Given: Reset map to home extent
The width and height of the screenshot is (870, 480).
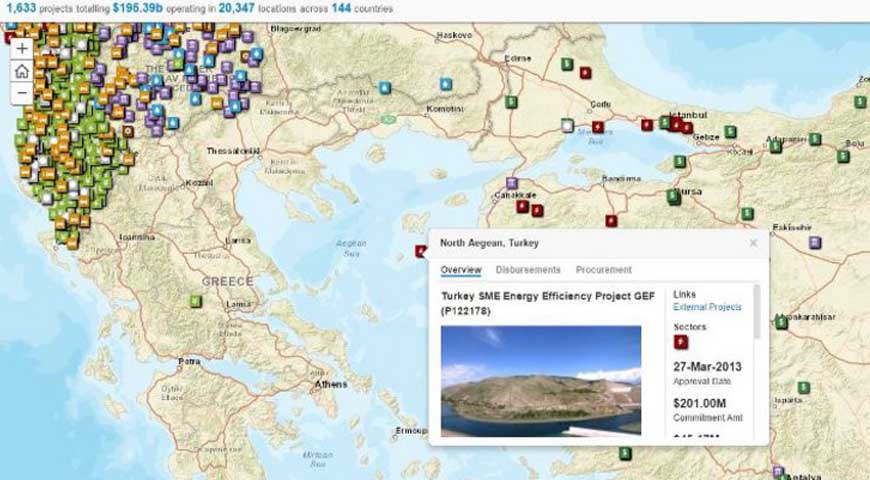Looking at the screenshot, I should click(x=21, y=71).
